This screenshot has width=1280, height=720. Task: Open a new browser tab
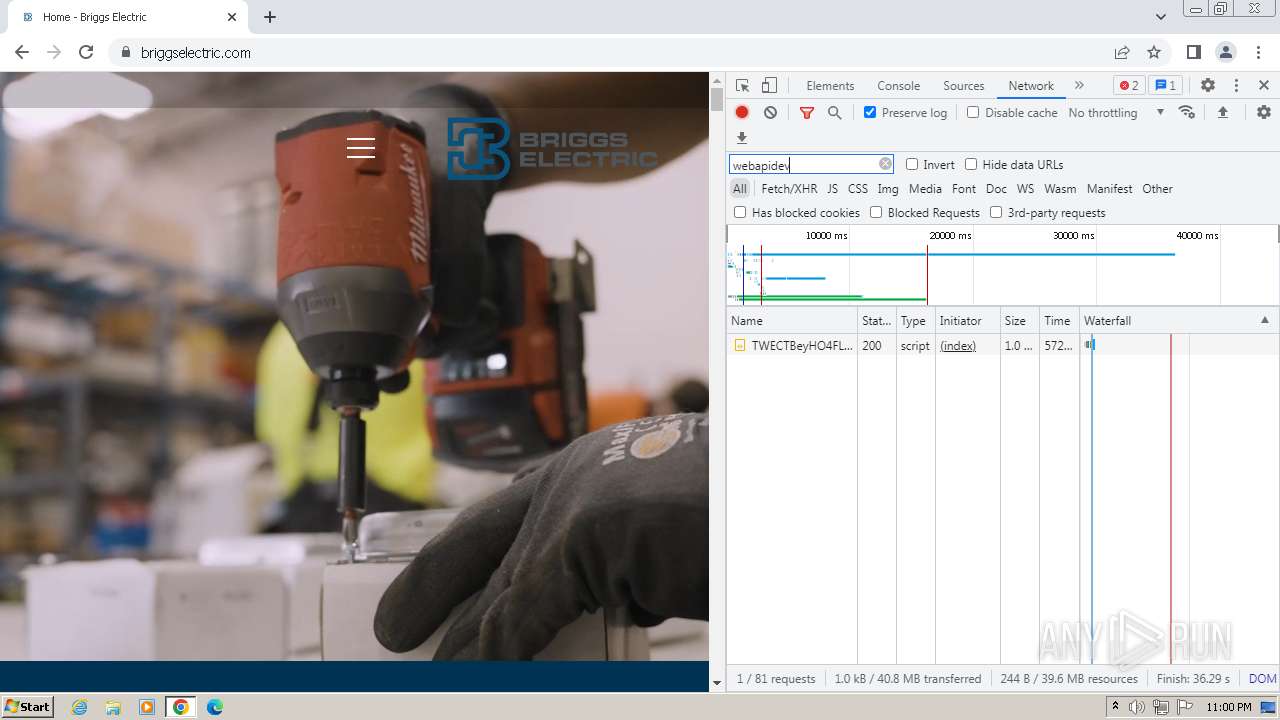click(x=270, y=17)
